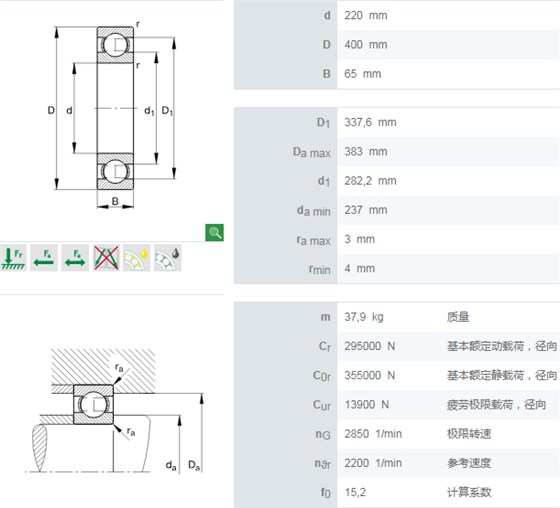560x508 pixels.
Task: Click the 参考速度 description text
Action: coord(469,463)
